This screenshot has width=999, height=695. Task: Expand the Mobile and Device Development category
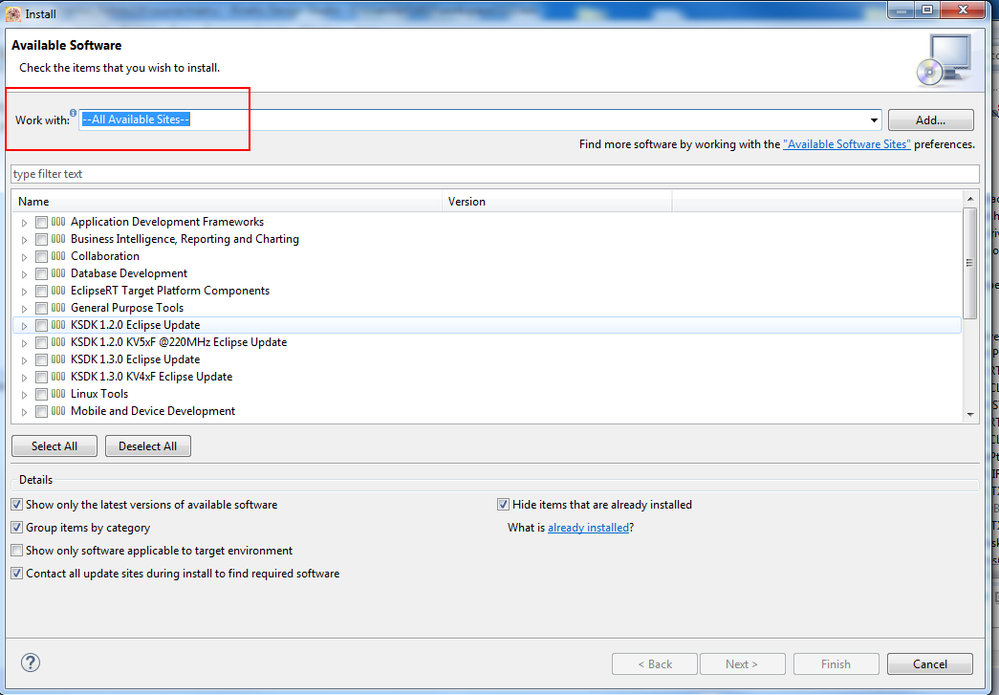24,412
